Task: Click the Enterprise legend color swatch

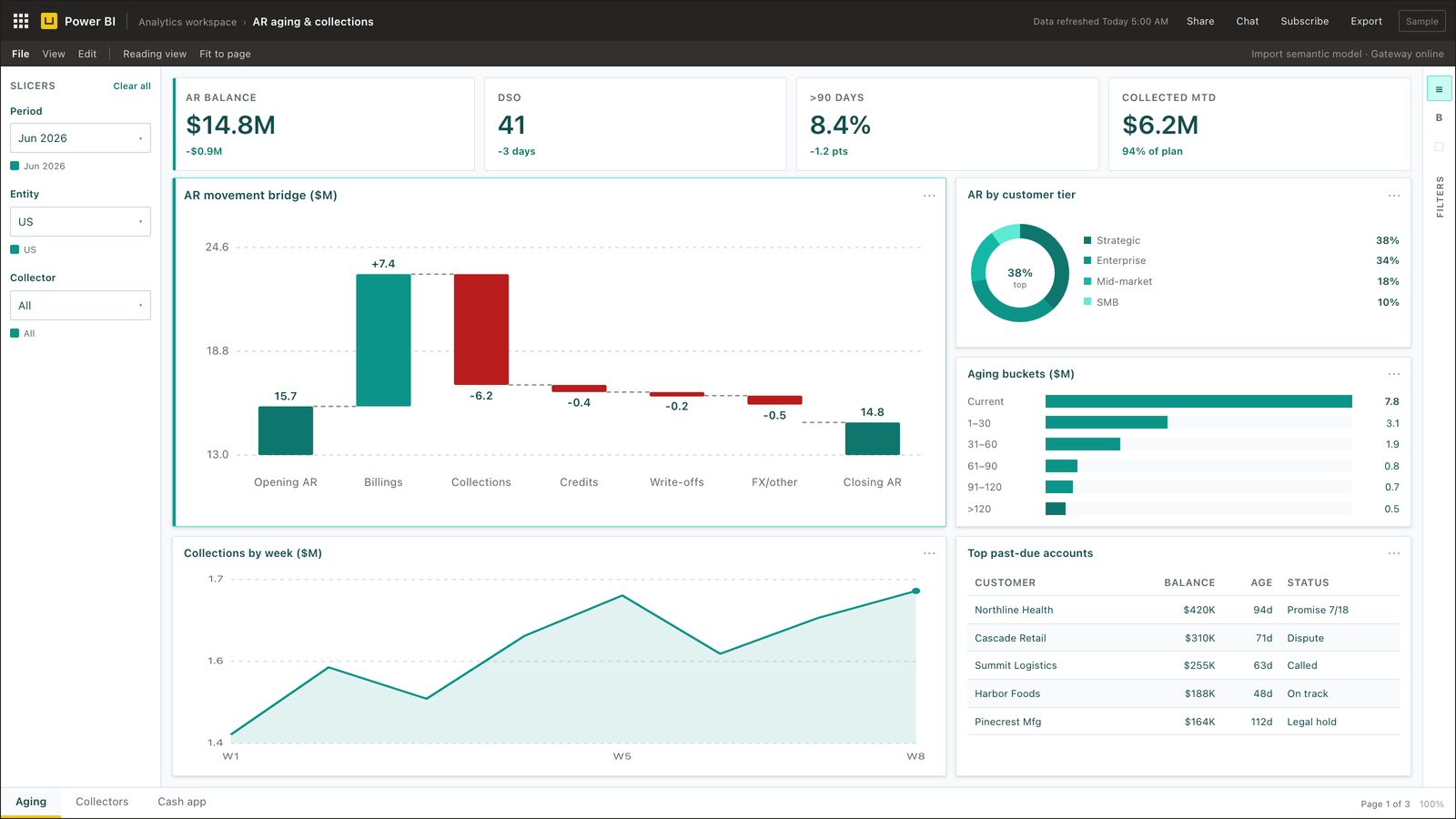Action: tap(1087, 260)
